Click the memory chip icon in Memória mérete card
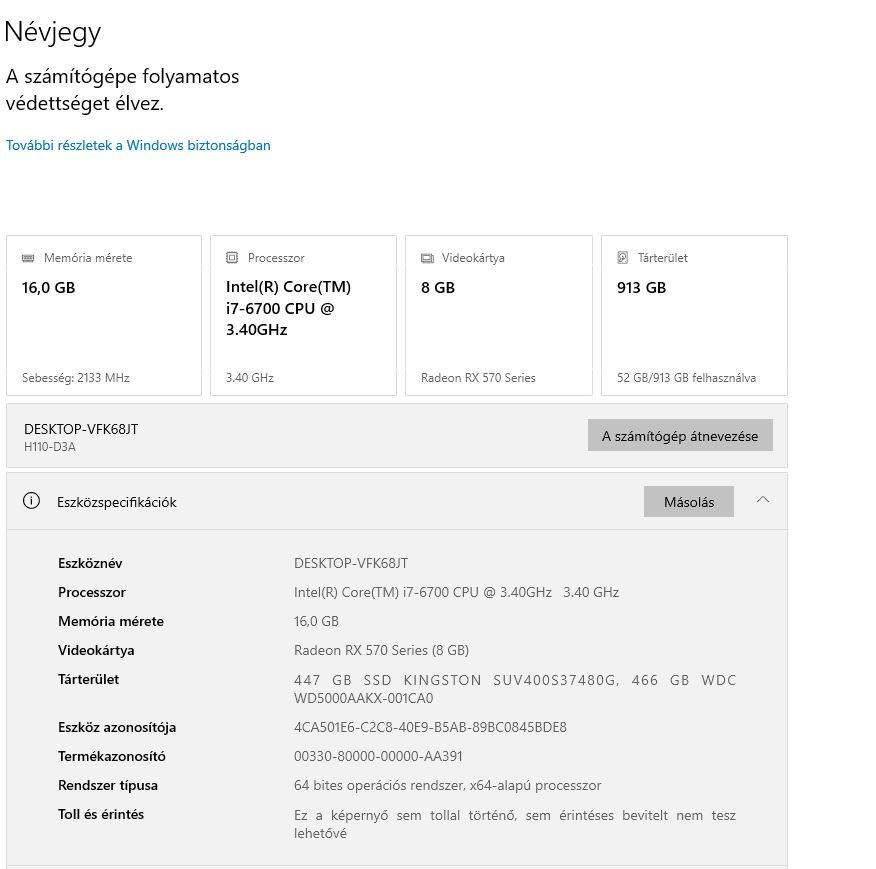Viewport: 876px width, 869px height. coord(28,258)
